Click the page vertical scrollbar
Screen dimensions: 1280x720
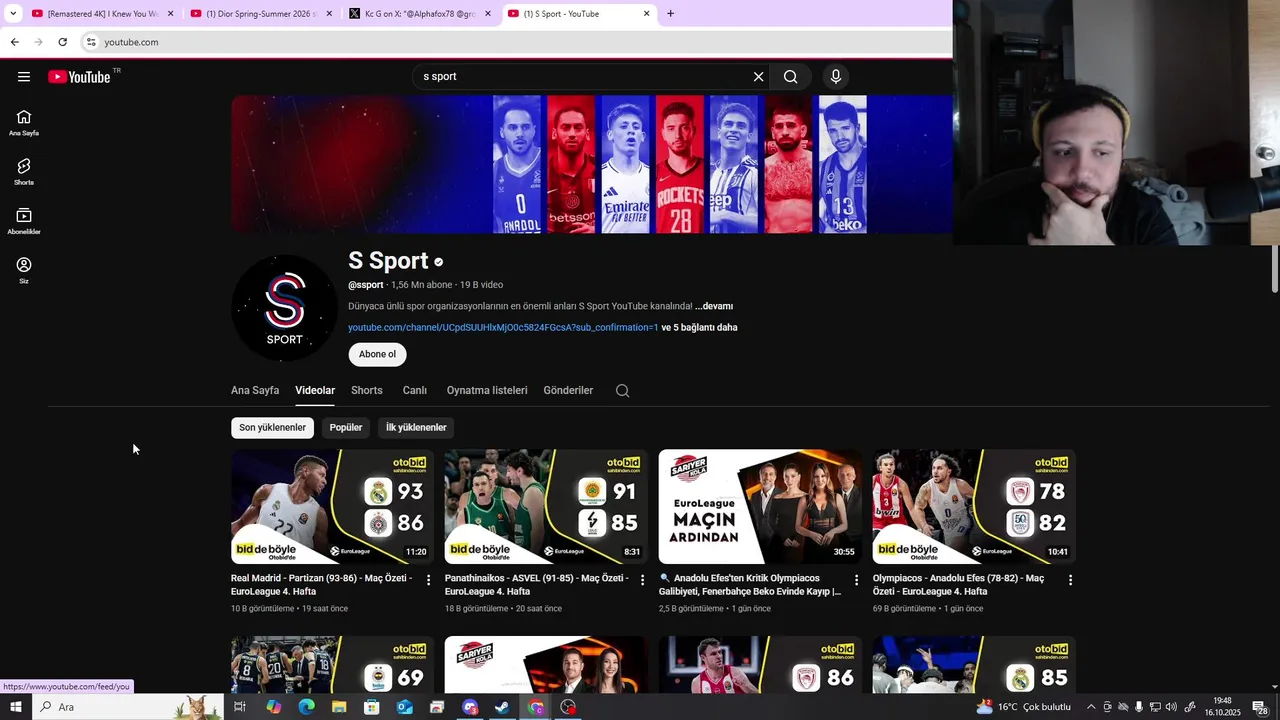click(1274, 268)
